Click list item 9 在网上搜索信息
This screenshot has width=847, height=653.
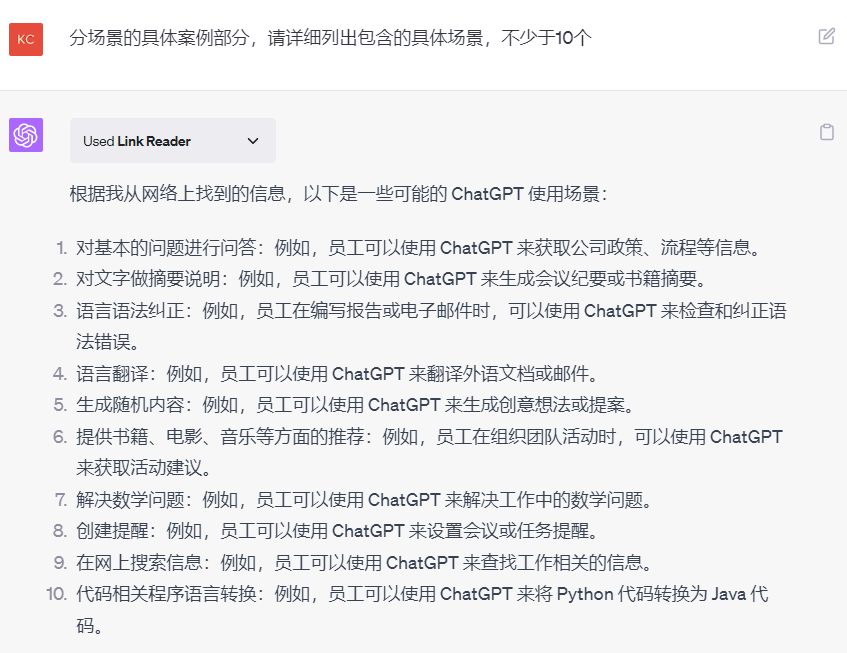coord(365,563)
